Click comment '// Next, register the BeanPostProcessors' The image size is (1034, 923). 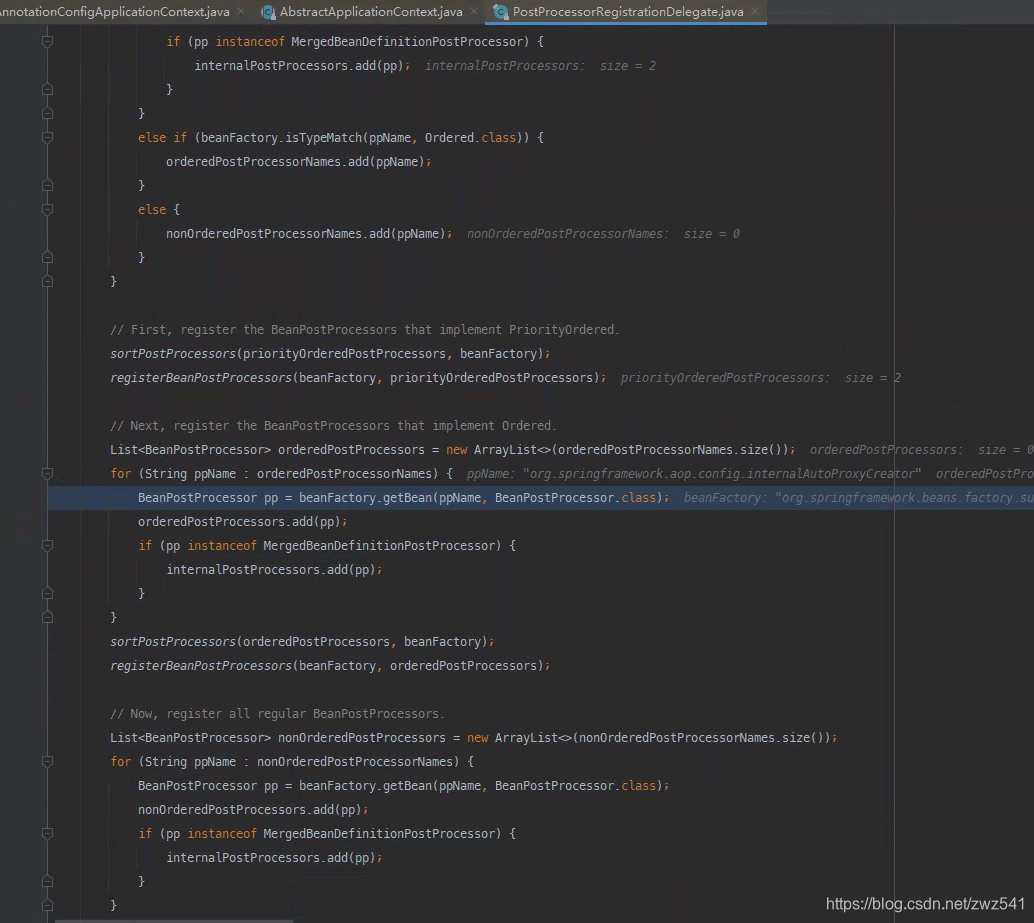tap(333, 426)
